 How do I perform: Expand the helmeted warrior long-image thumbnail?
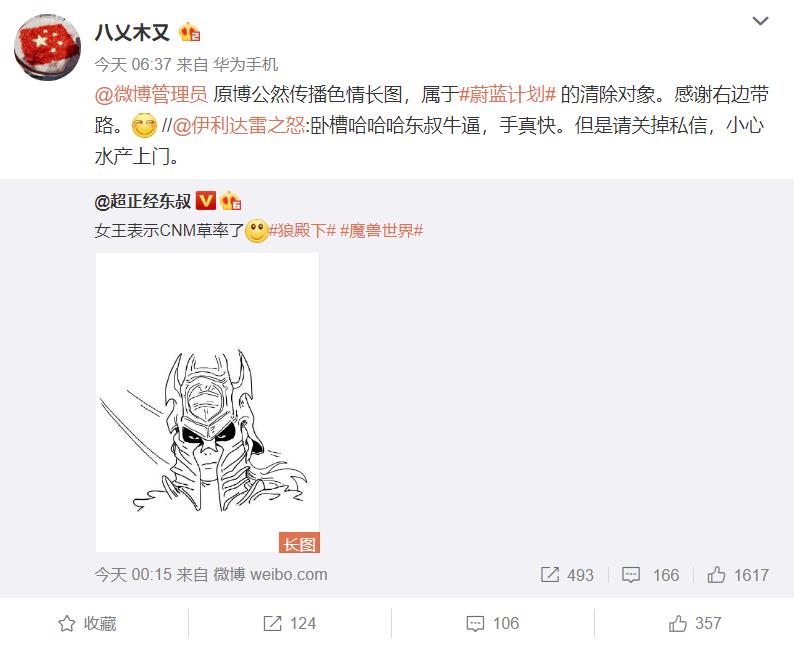coord(208,402)
